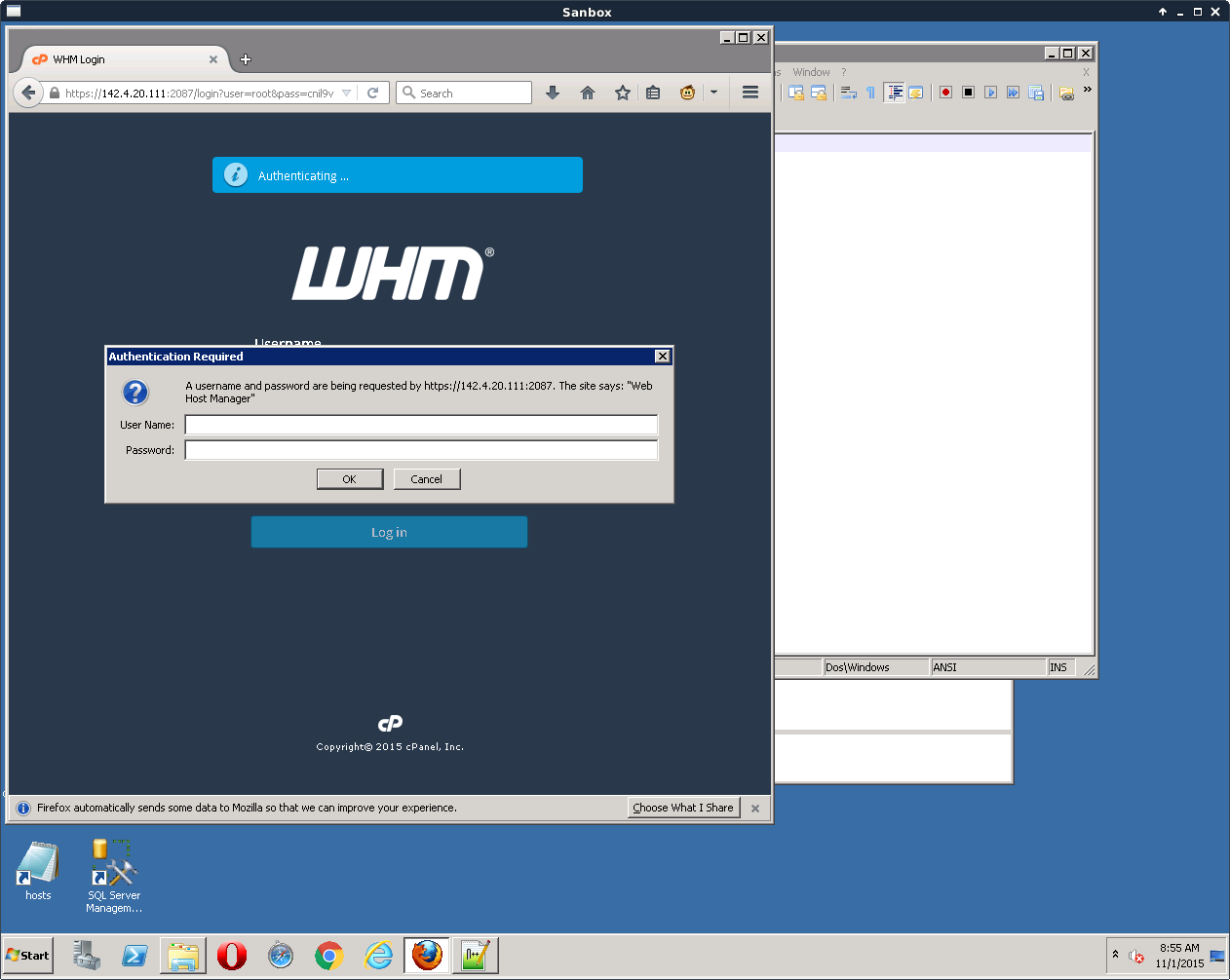Click the Start button

click(27, 956)
